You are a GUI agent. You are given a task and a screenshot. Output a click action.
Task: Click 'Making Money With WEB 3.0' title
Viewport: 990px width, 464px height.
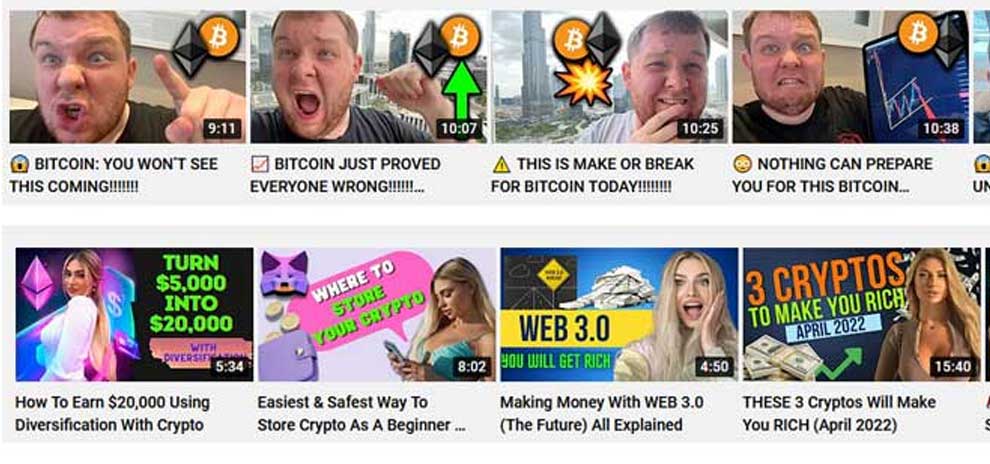(x=602, y=413)
